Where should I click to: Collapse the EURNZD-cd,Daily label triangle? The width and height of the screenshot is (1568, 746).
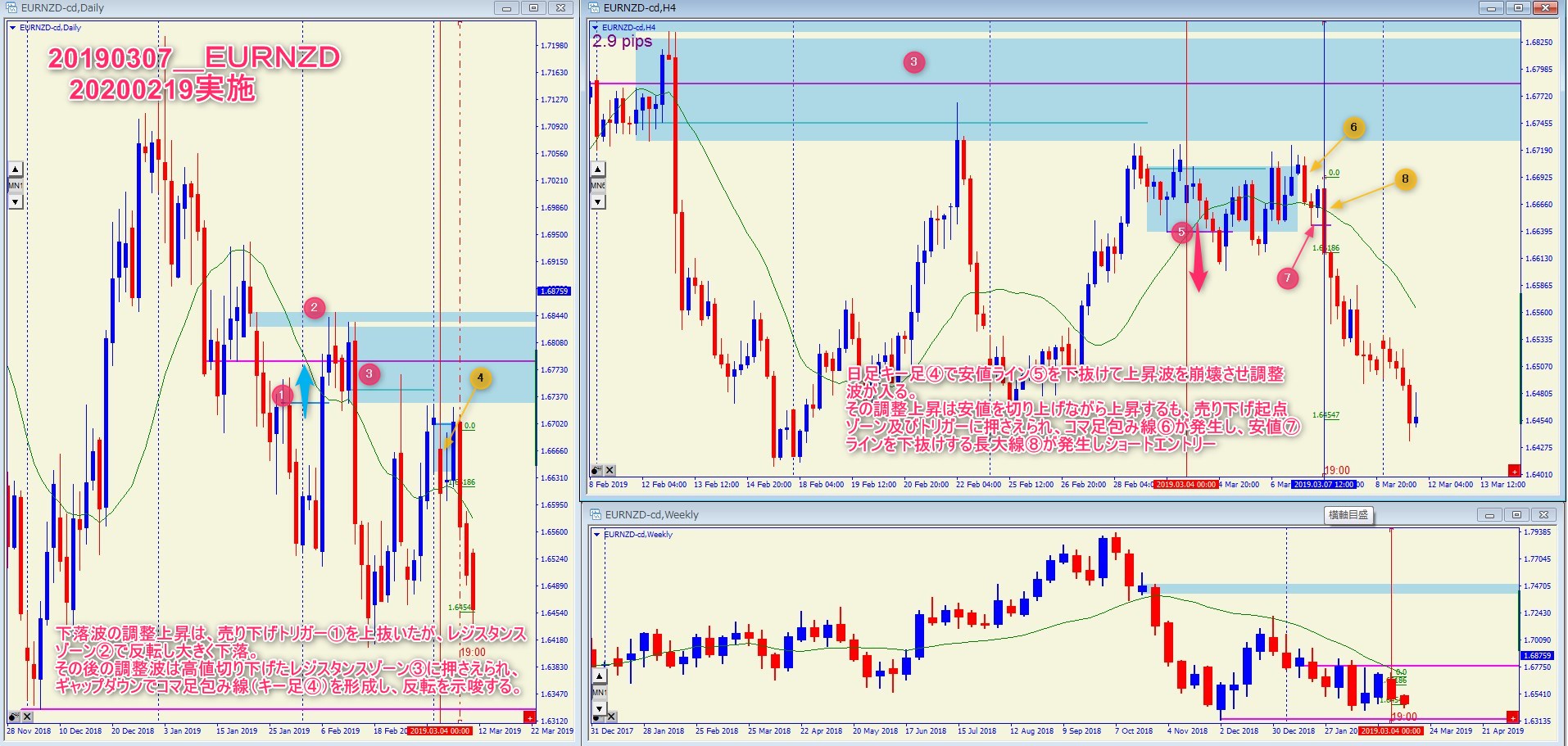pos(12,28)
